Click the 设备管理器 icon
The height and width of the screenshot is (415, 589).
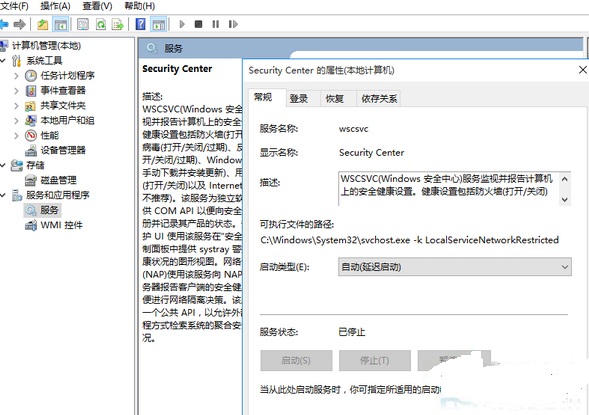coord(31,150)
